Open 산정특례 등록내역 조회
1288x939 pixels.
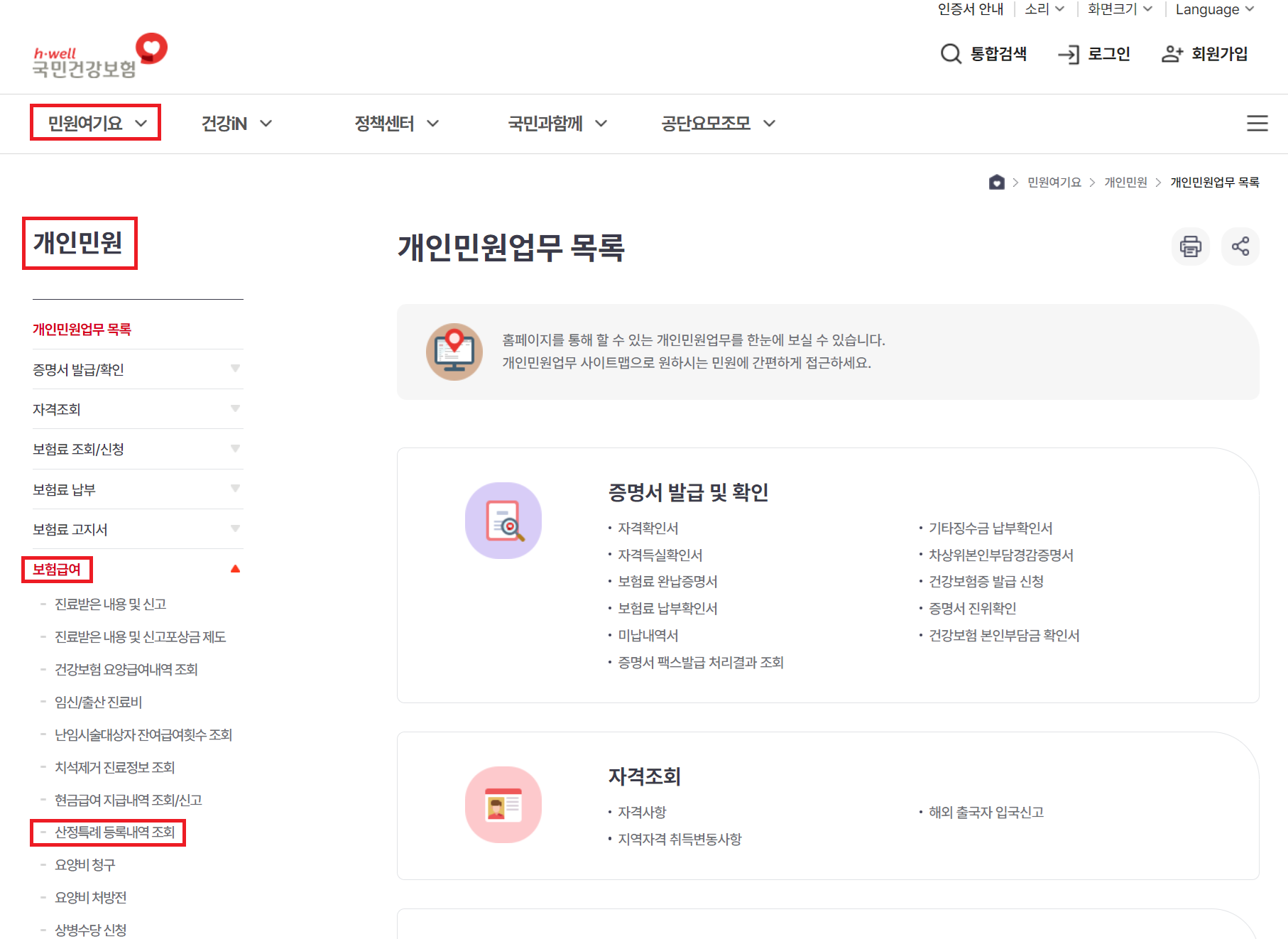click(115, 832)
